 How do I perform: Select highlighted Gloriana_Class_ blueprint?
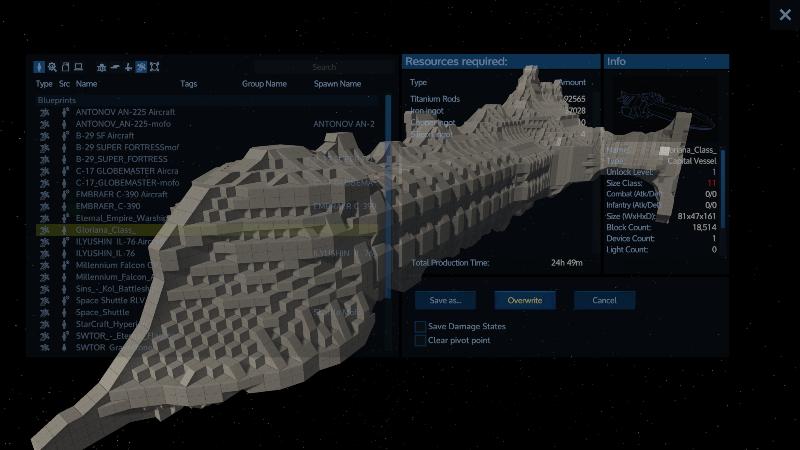click(207, 230)
